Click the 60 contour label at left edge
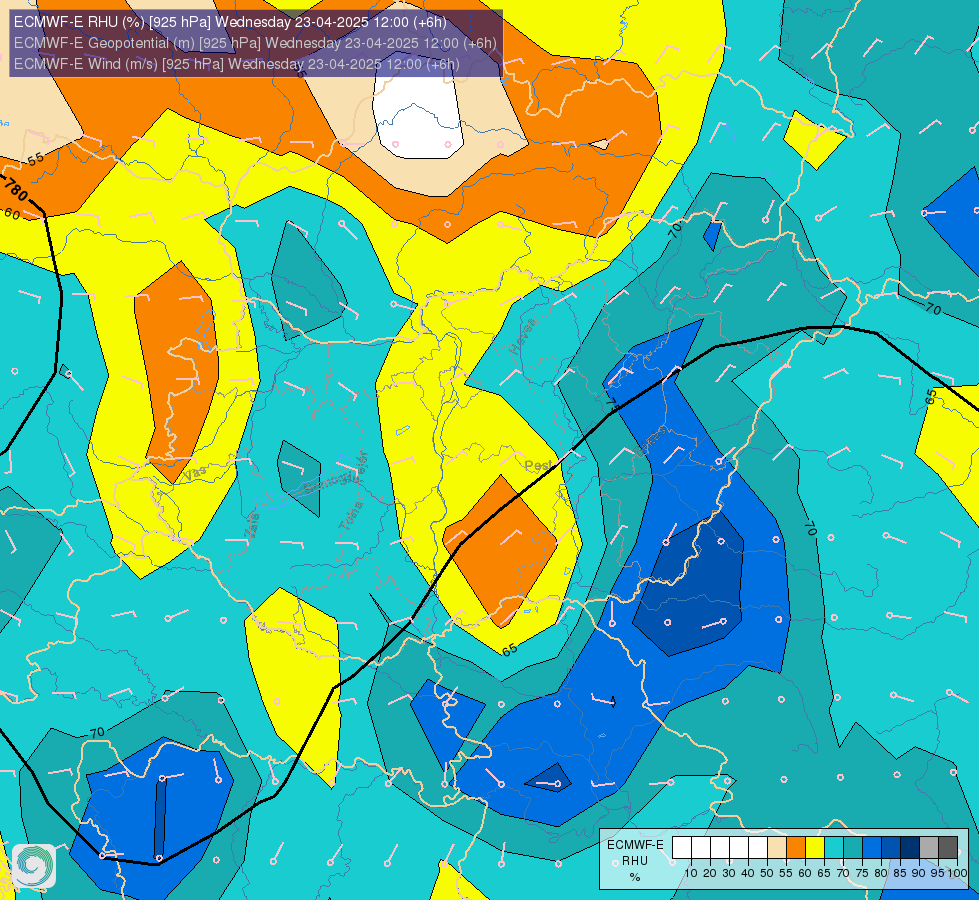This screenshot has width=979, height=900. click(12, 214)
